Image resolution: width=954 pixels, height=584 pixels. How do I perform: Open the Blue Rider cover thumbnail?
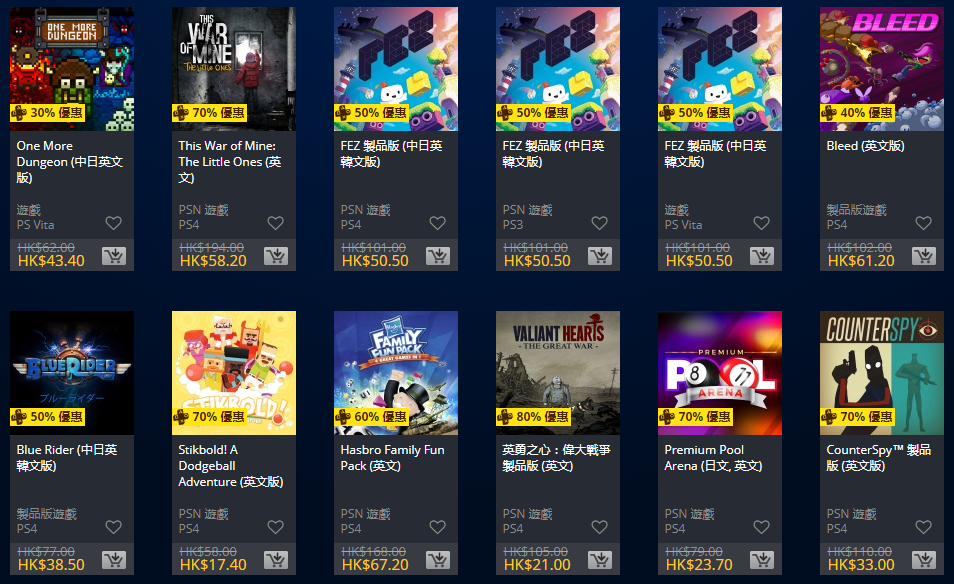point(72,373)
